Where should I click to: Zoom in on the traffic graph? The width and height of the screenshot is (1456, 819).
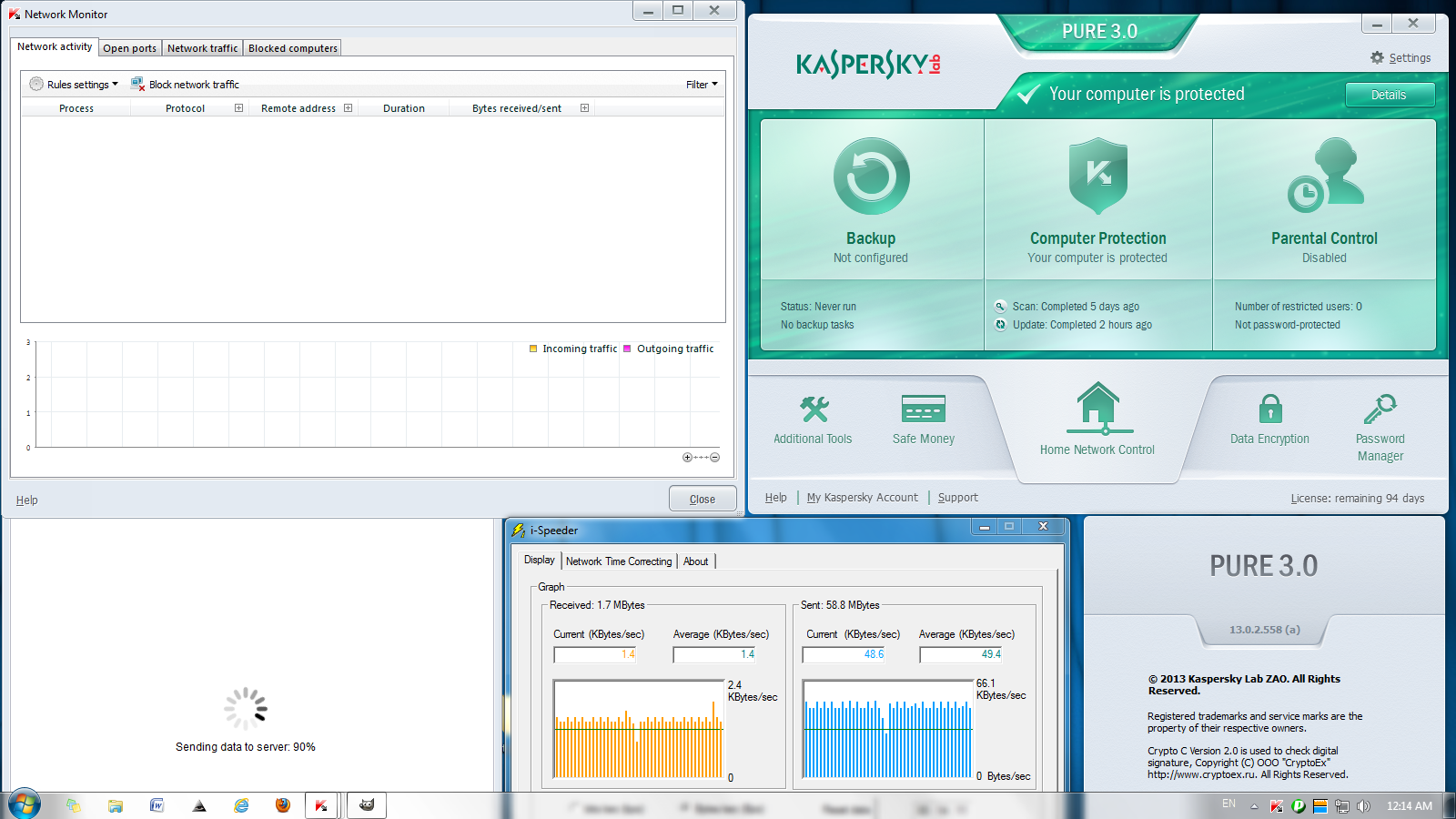pyautogui.click(x=687, y=458)
